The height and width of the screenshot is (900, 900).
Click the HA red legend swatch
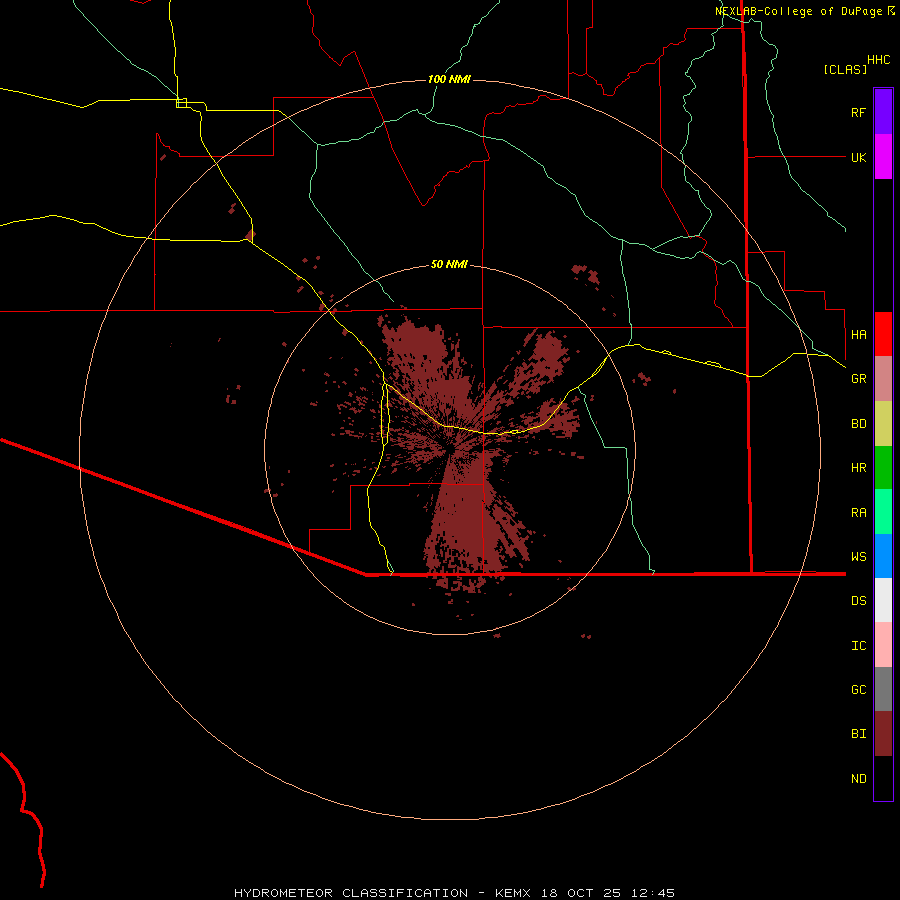pyautogui.click(x=883, y=334)
